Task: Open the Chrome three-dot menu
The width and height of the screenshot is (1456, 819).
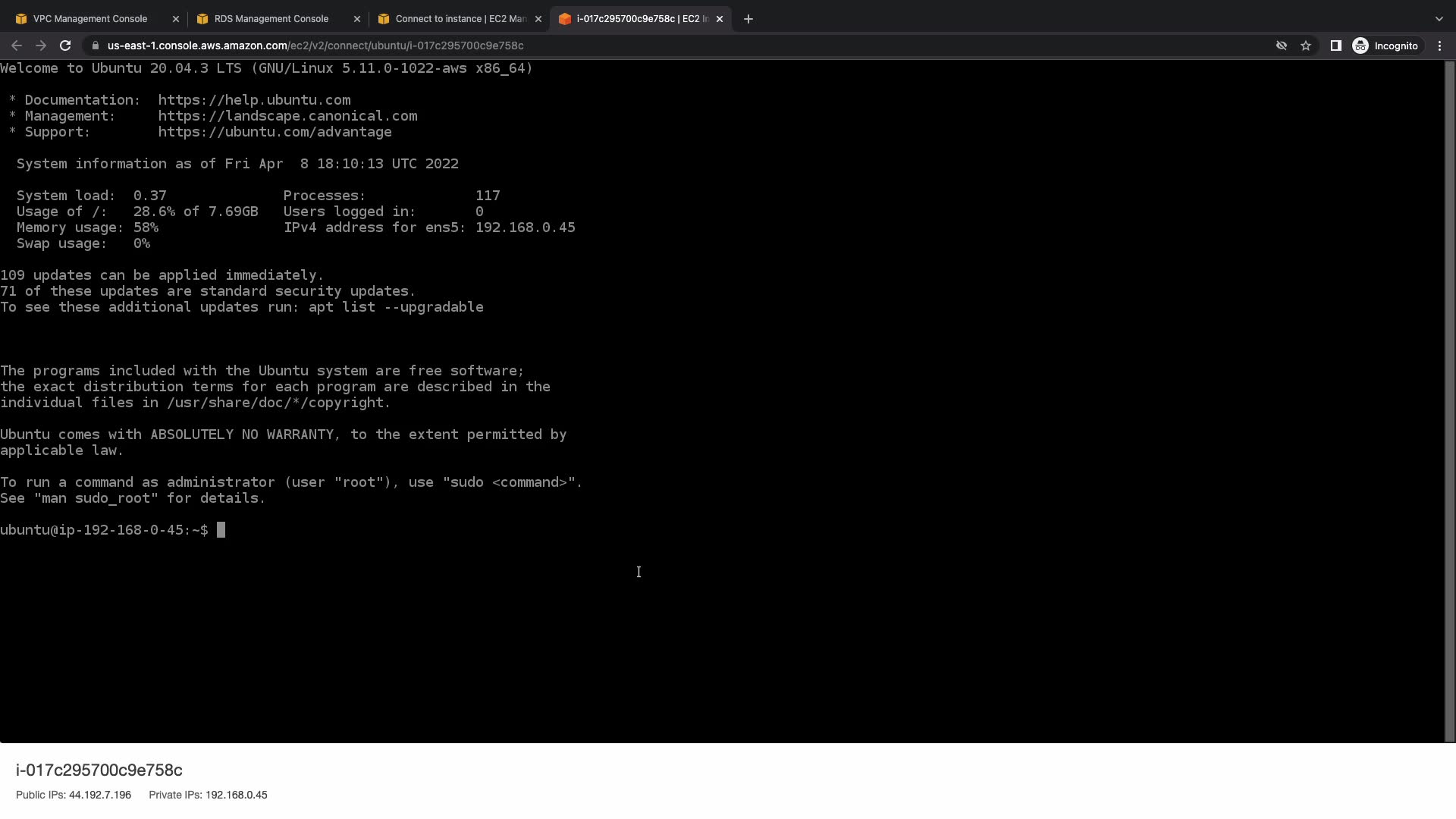Action: tap(1440, 45)
